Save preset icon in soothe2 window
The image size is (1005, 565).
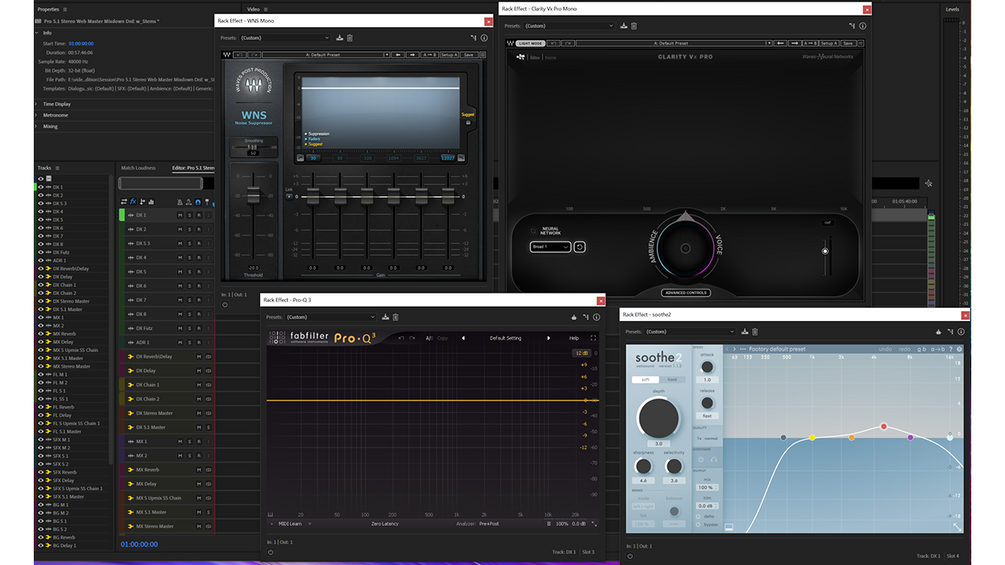[745, 332]
